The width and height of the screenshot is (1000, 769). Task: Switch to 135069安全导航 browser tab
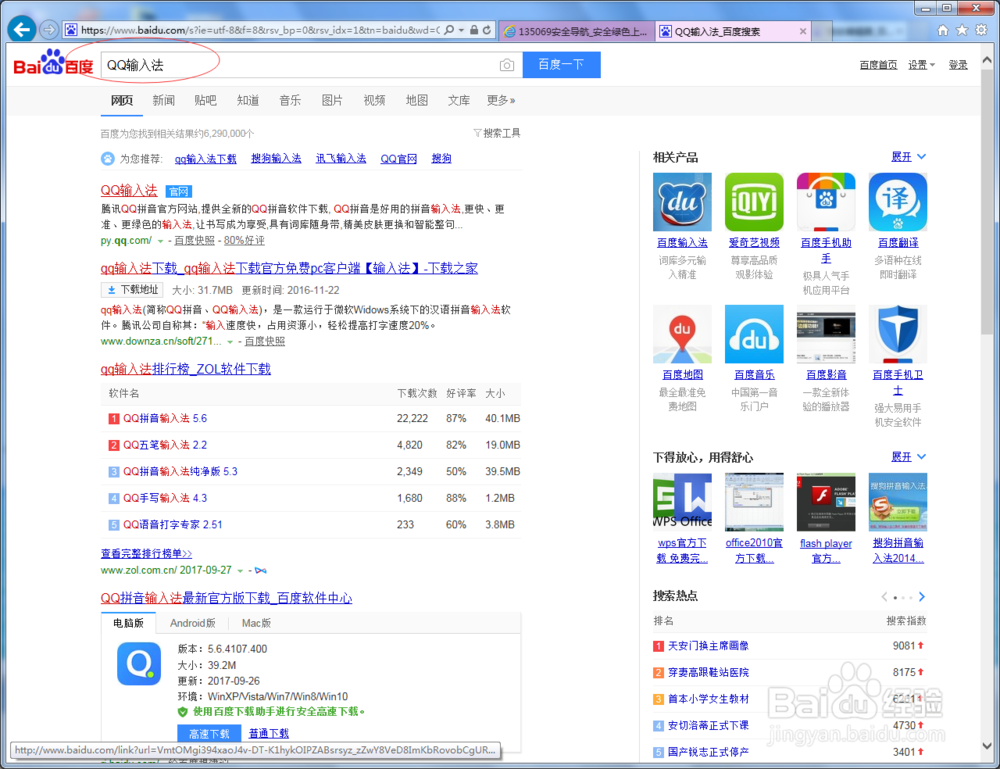point(576,31)
